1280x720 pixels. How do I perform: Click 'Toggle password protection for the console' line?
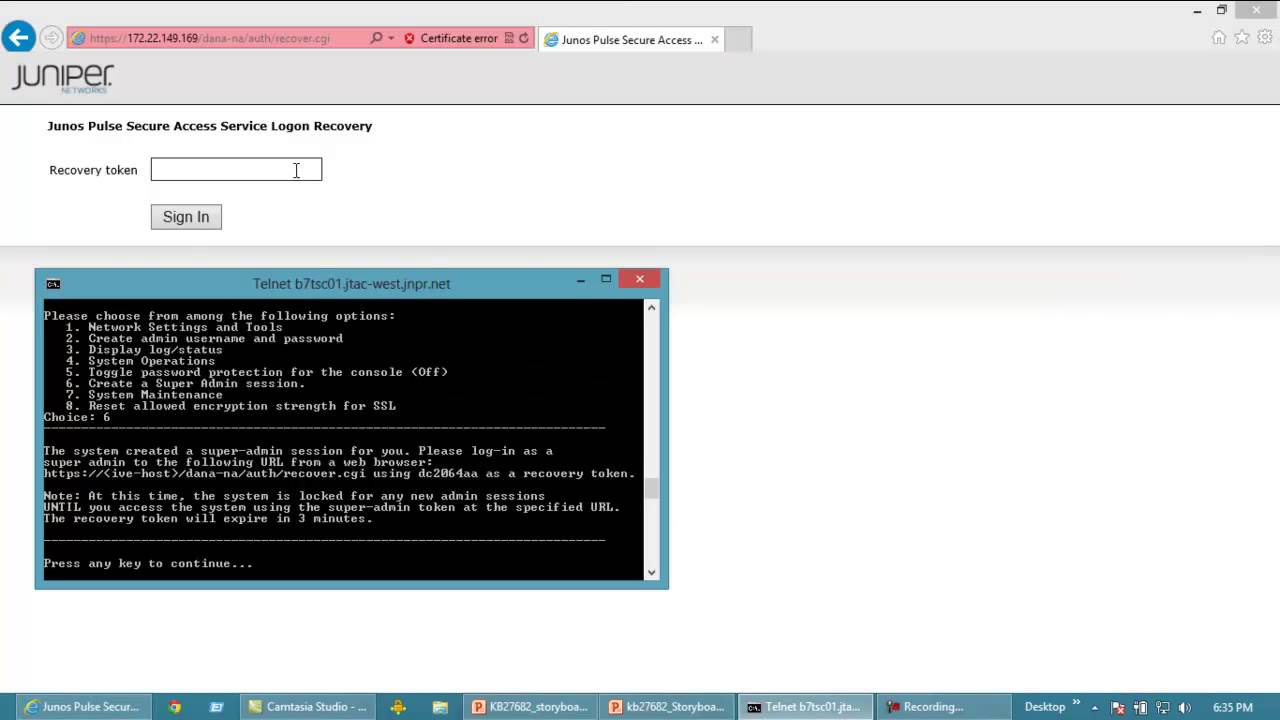[256, 372]
